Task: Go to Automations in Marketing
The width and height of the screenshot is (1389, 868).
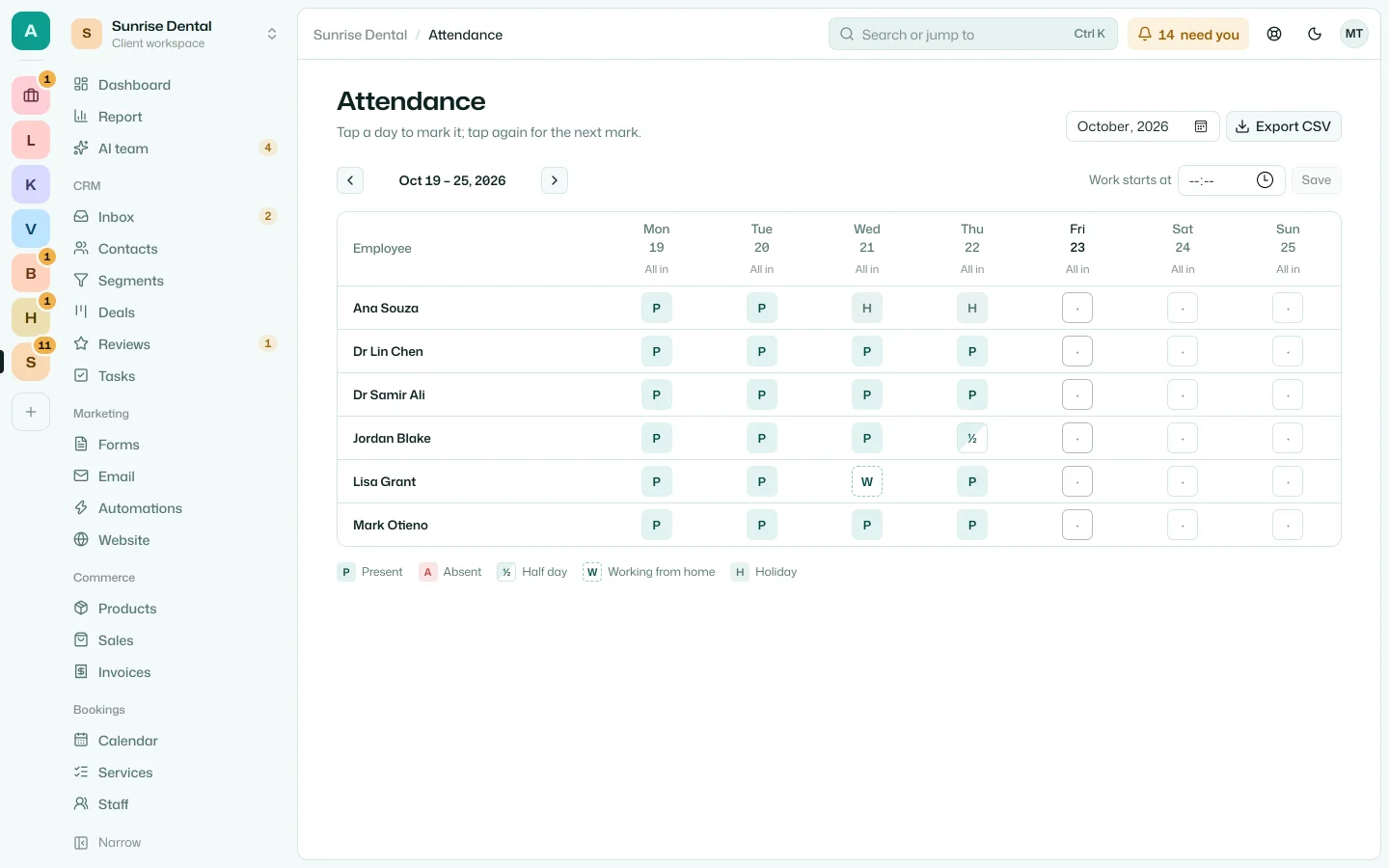Action: point(176,508)
